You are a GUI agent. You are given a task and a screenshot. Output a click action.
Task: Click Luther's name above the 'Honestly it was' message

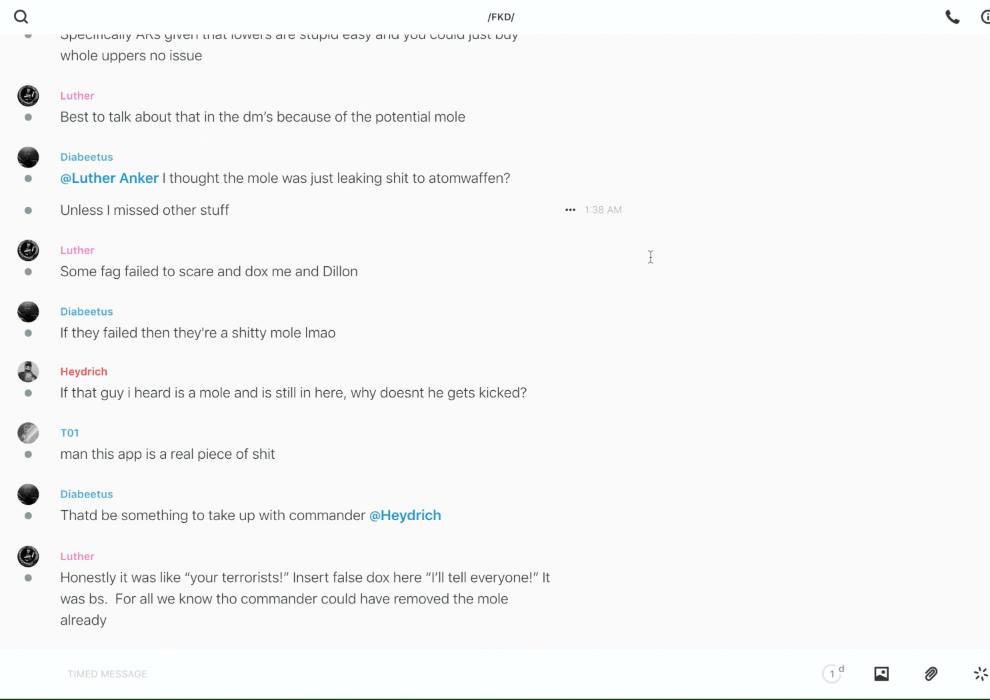point(77,556)
